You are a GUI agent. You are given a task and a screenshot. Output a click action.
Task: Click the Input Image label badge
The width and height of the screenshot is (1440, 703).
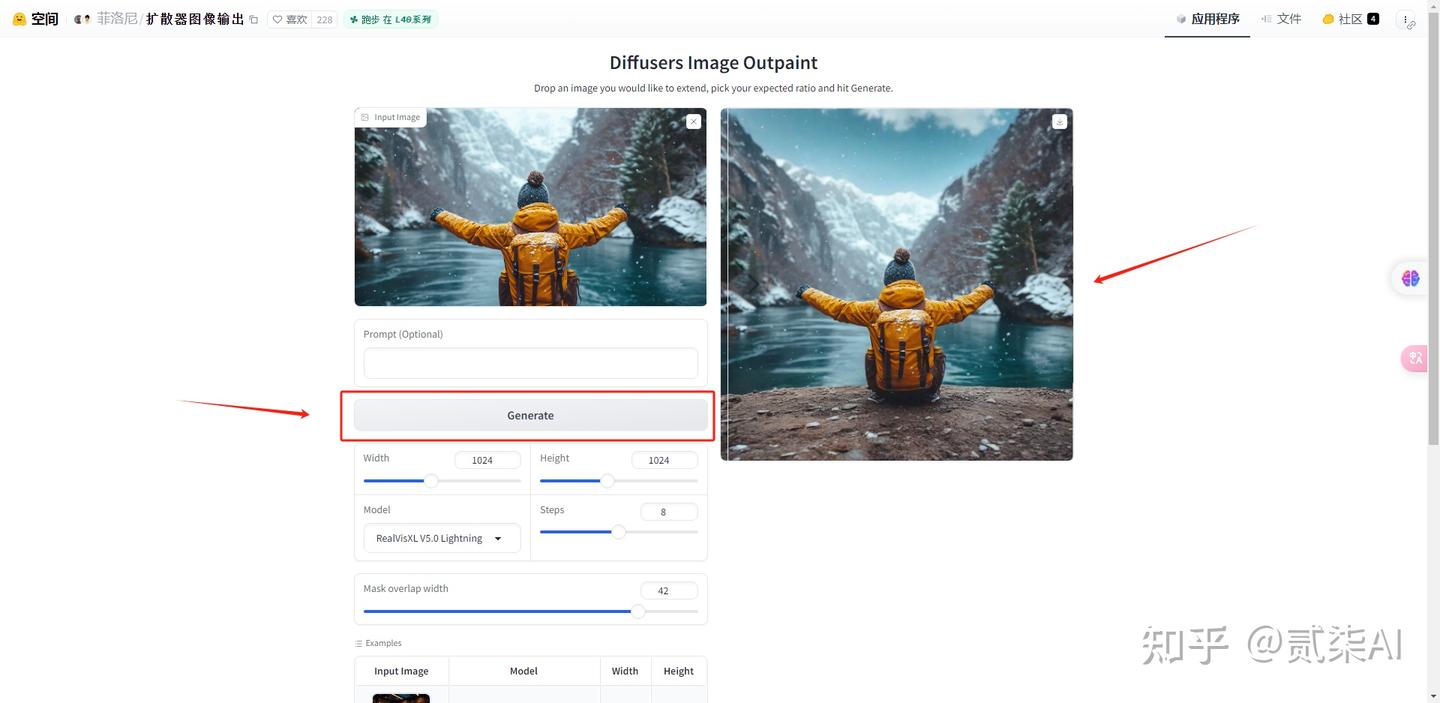(x=391, y=117)
